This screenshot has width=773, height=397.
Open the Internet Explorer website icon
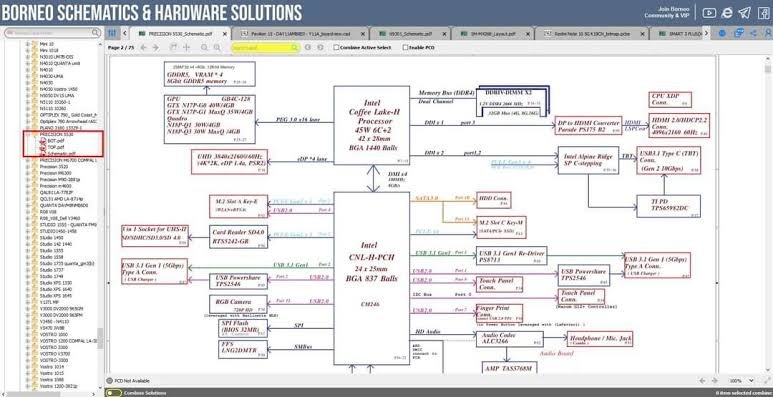(x=727, y=13)
